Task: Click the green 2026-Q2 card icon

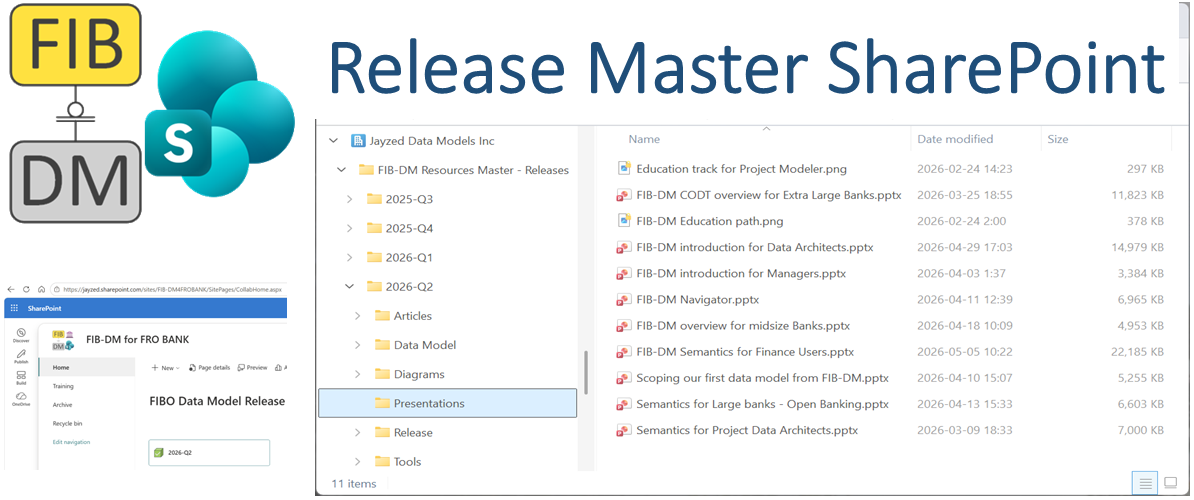Action: click(158, 453)
